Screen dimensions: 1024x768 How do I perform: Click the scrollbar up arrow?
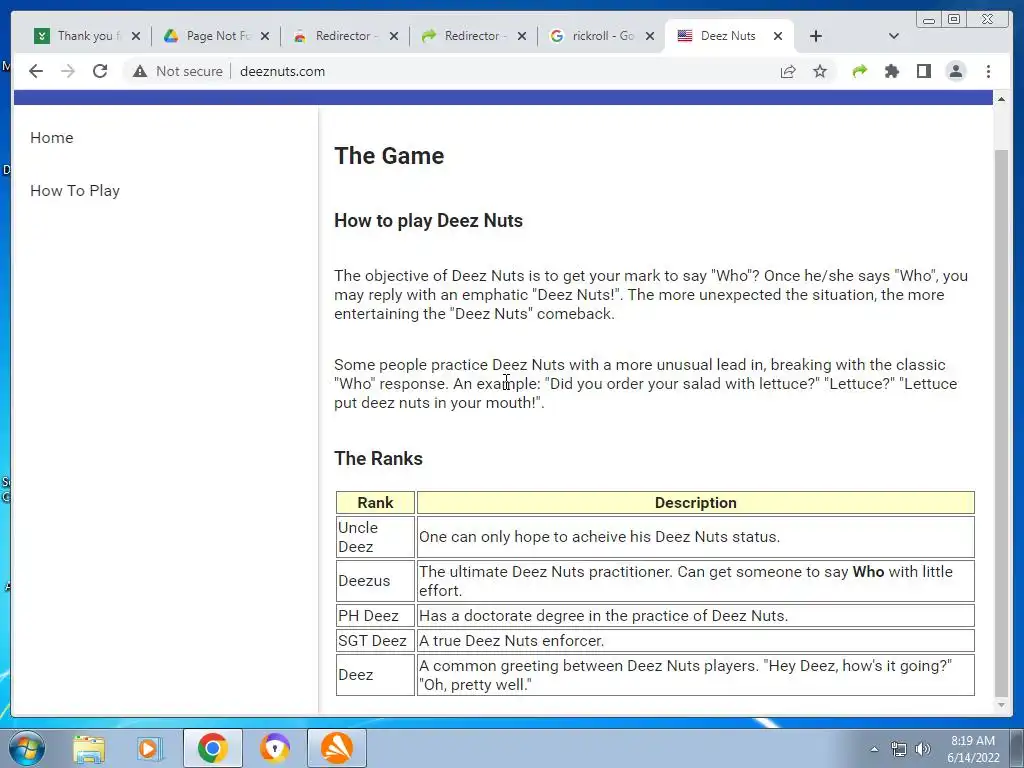[x=1001, y=99]
